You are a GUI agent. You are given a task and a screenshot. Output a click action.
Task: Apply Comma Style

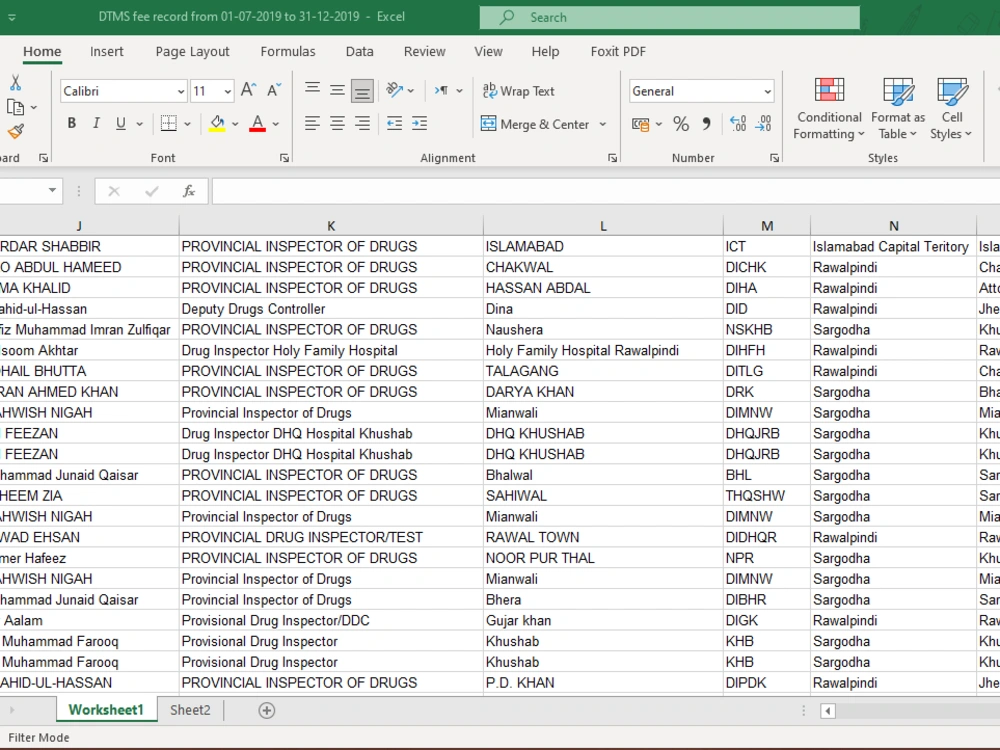[706, 124]
